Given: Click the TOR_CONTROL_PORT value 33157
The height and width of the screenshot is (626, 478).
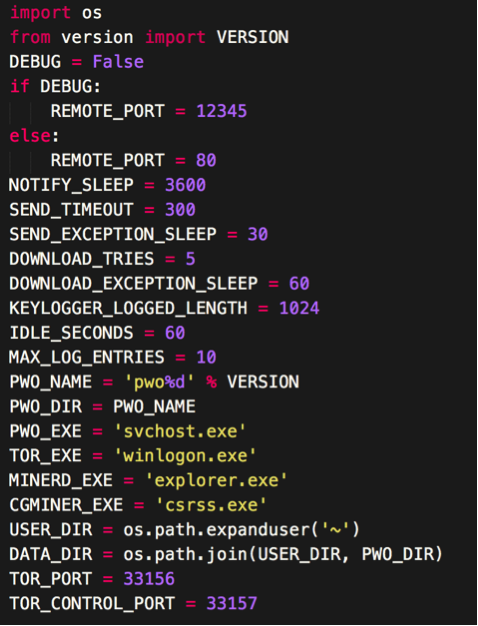Looking at the screenshot, I should [232, 603].
